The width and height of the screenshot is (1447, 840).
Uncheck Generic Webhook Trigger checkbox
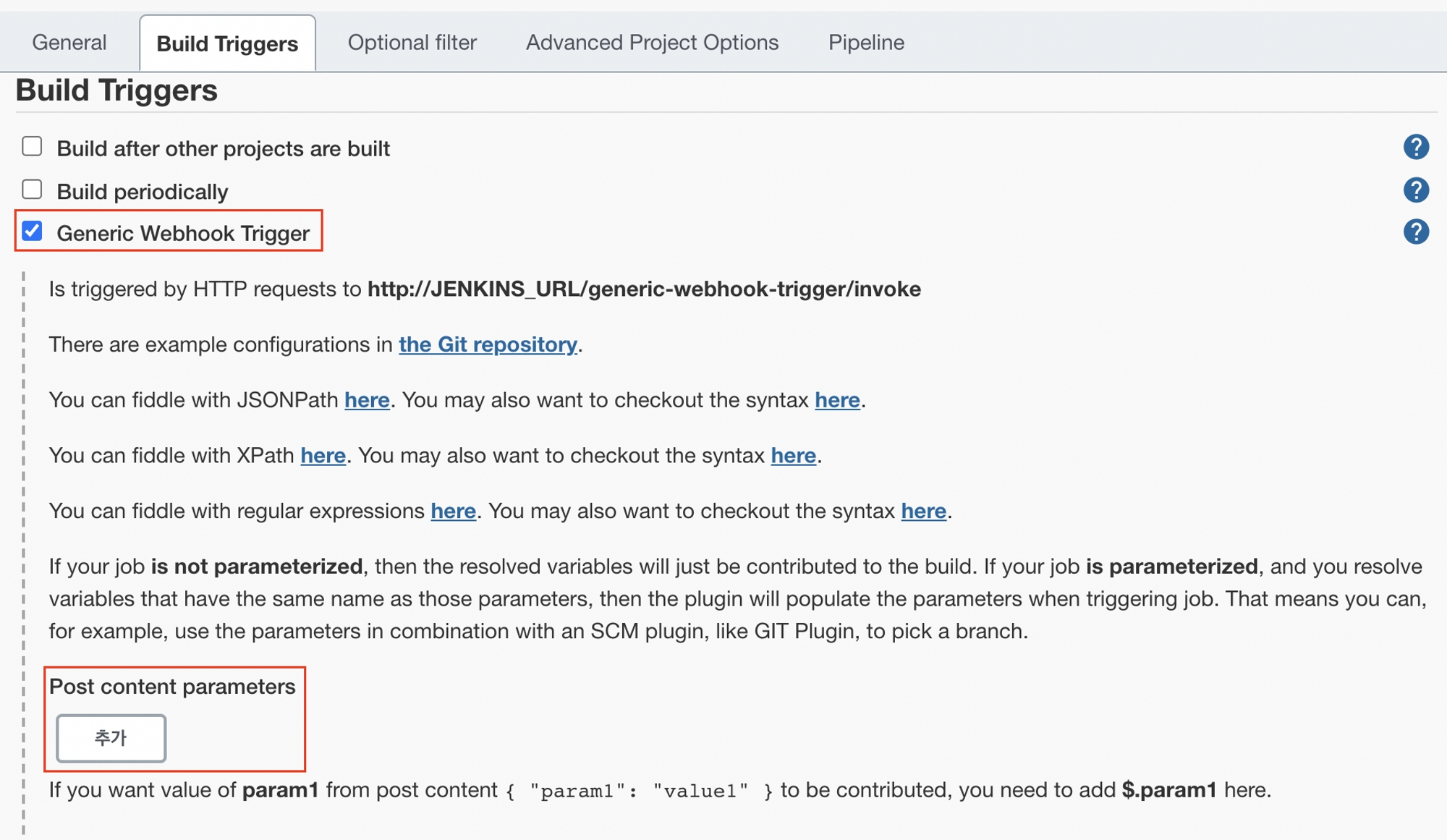click(x=32, y=232)
